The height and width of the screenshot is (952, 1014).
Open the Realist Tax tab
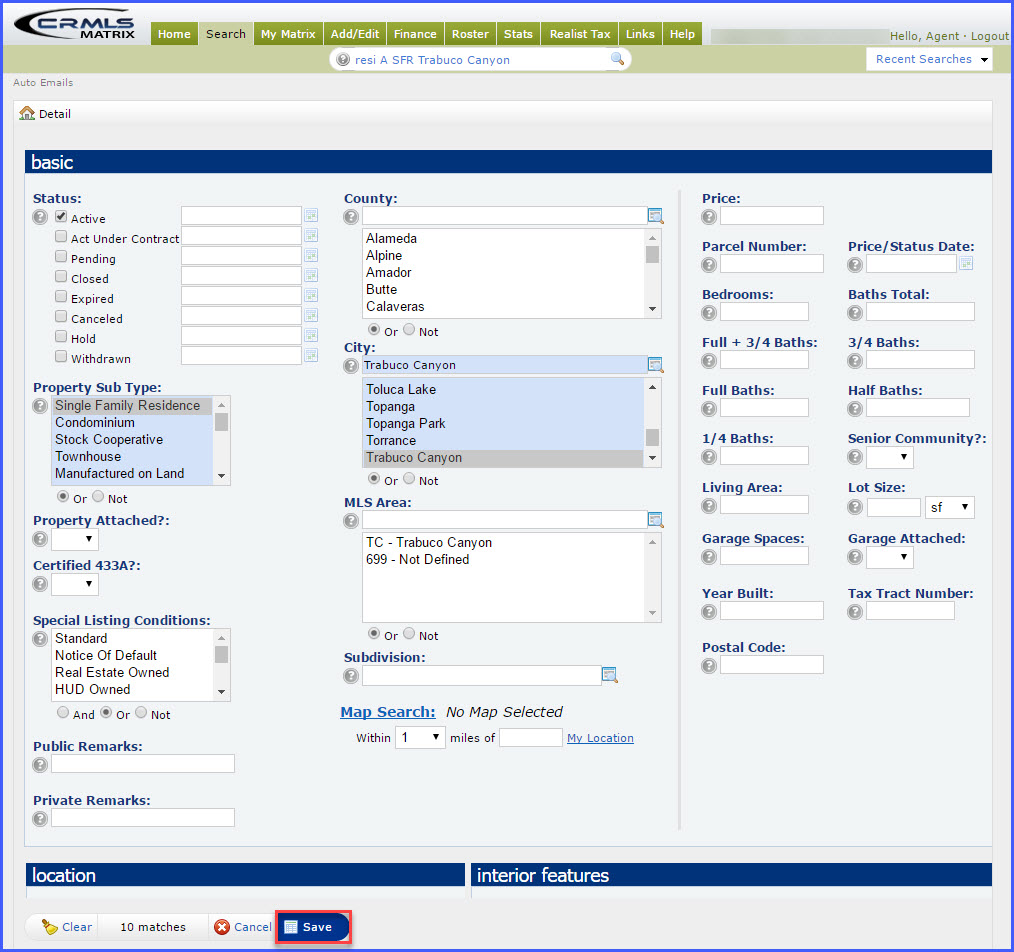coord(580,34)
